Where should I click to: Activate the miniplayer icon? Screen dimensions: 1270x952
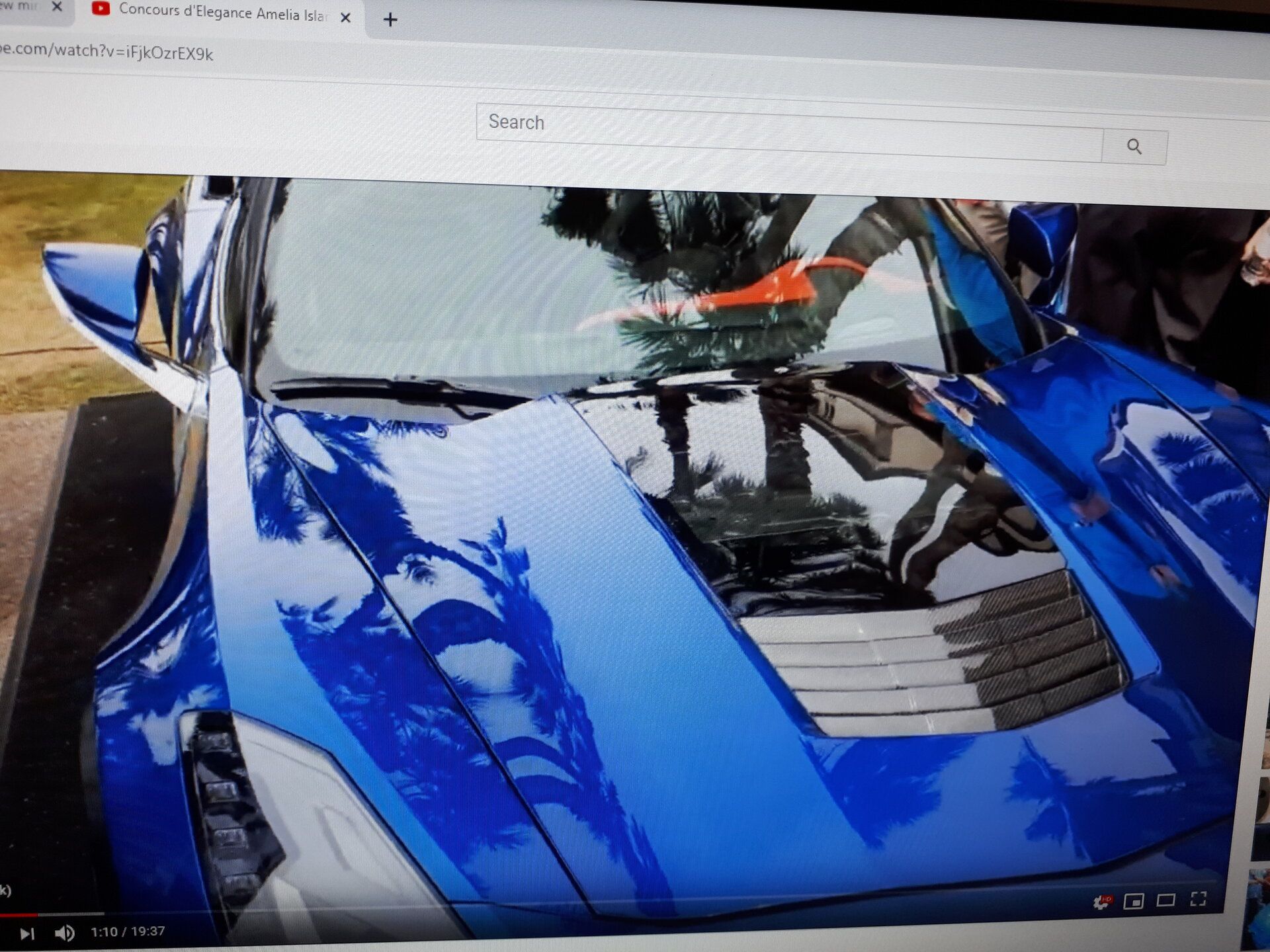(1133, 901)
